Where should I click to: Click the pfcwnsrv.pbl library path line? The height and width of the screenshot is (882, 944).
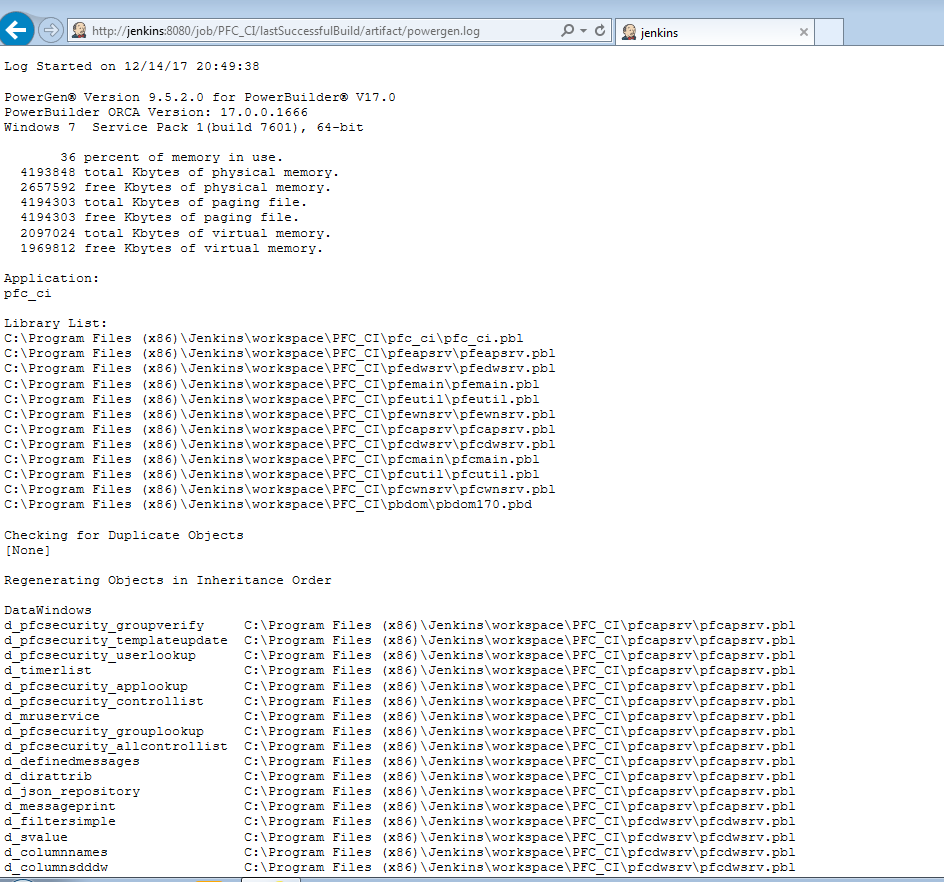[279, 489]
